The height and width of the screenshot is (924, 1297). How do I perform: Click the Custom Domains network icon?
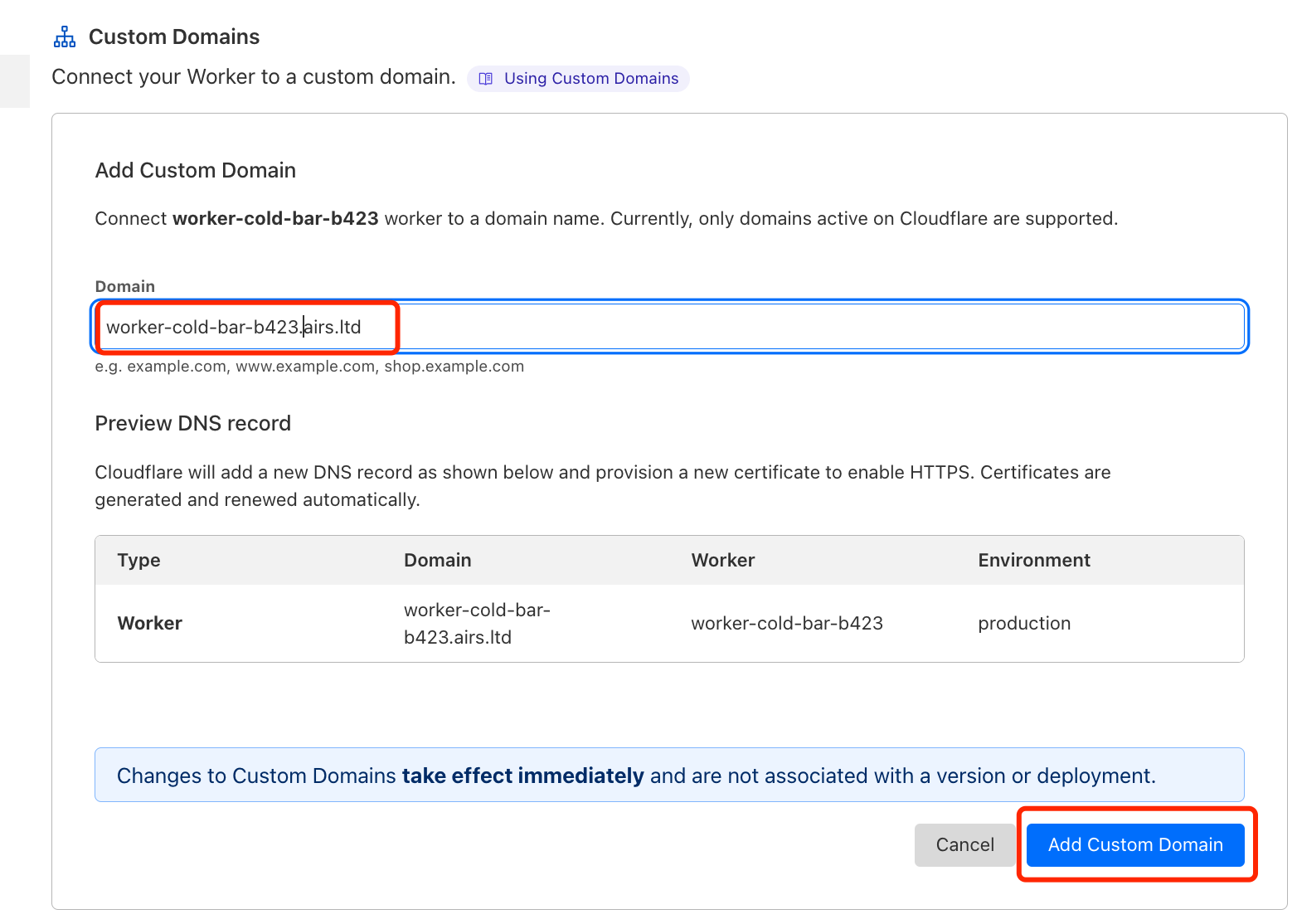65,36
